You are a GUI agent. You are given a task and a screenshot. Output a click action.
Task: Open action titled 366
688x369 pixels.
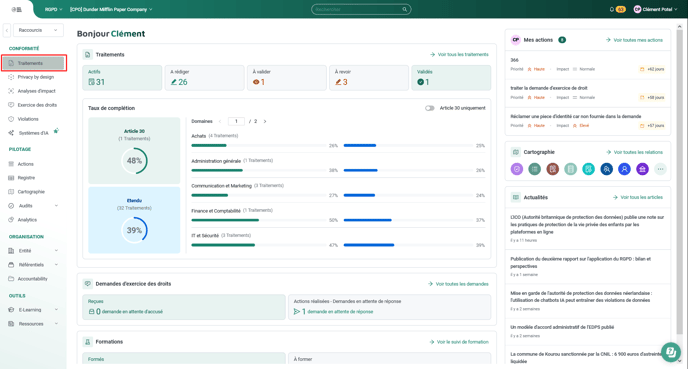click(588, 64)
